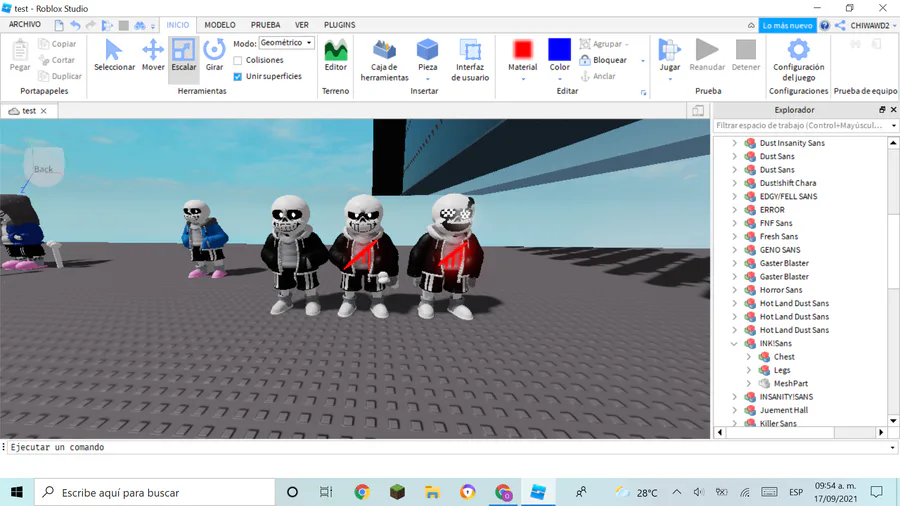Screen dimensions: 900x506
Task: Open the PLUGINS tab
Action: click(x=339, y=25)
